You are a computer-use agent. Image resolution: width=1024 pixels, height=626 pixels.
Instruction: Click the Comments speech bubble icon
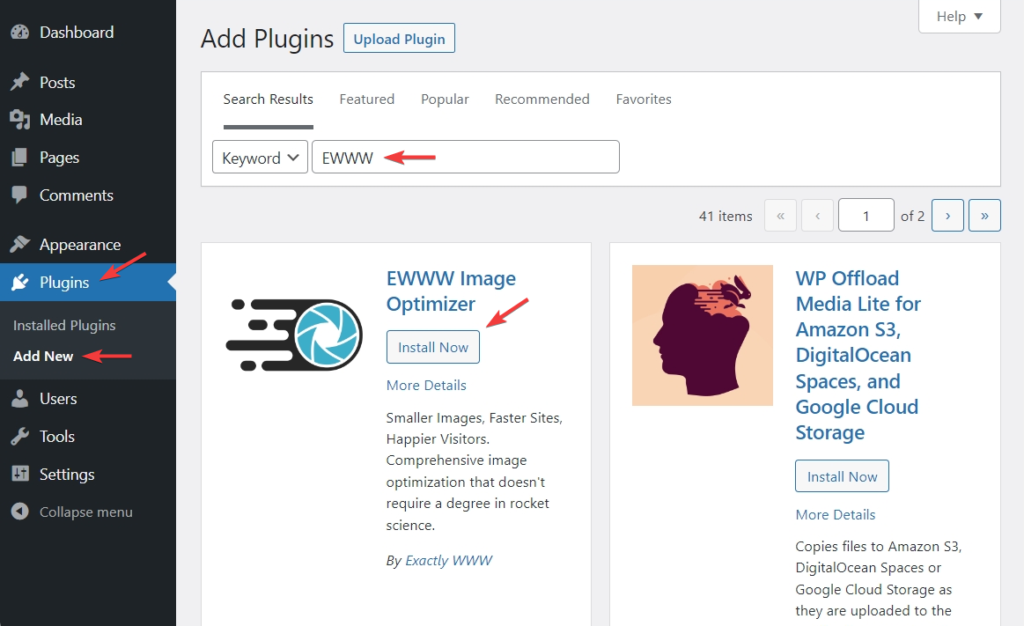(x=20, y=195)
